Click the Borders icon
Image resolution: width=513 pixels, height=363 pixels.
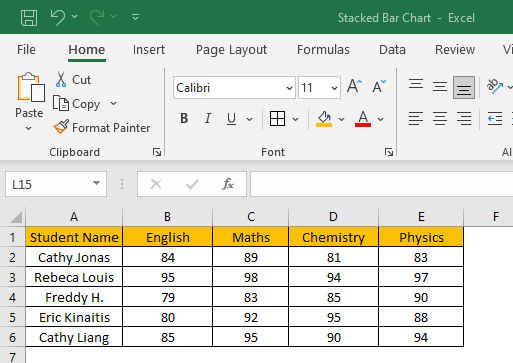(x=277, y=118)
